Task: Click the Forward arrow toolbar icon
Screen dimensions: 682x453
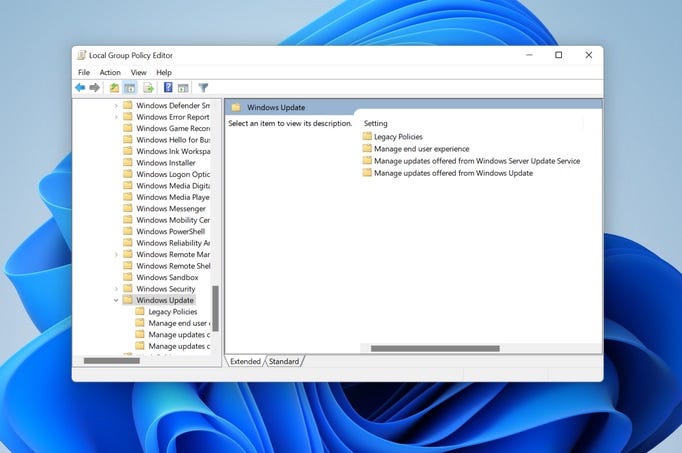Action: (x=94, y=88)
